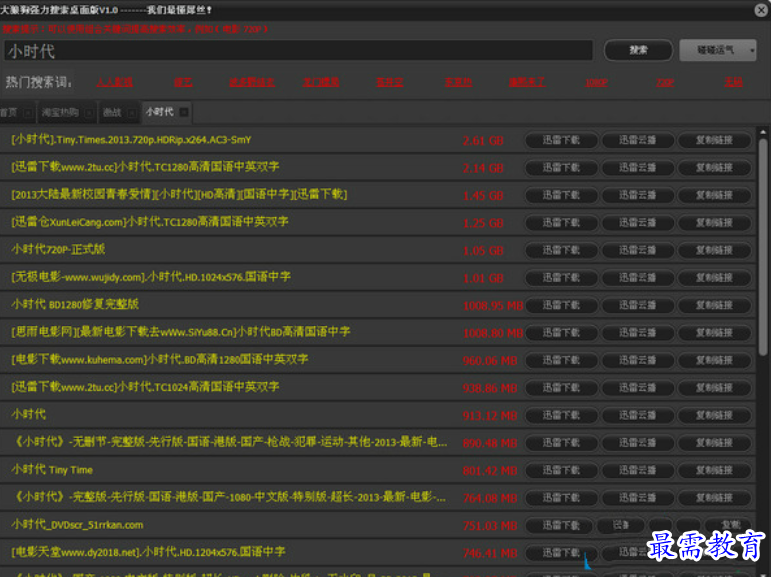Focus the search box containing 小时代
Image resolution: width=771 pixels, height=577 pixels.
tap(298, 51)
